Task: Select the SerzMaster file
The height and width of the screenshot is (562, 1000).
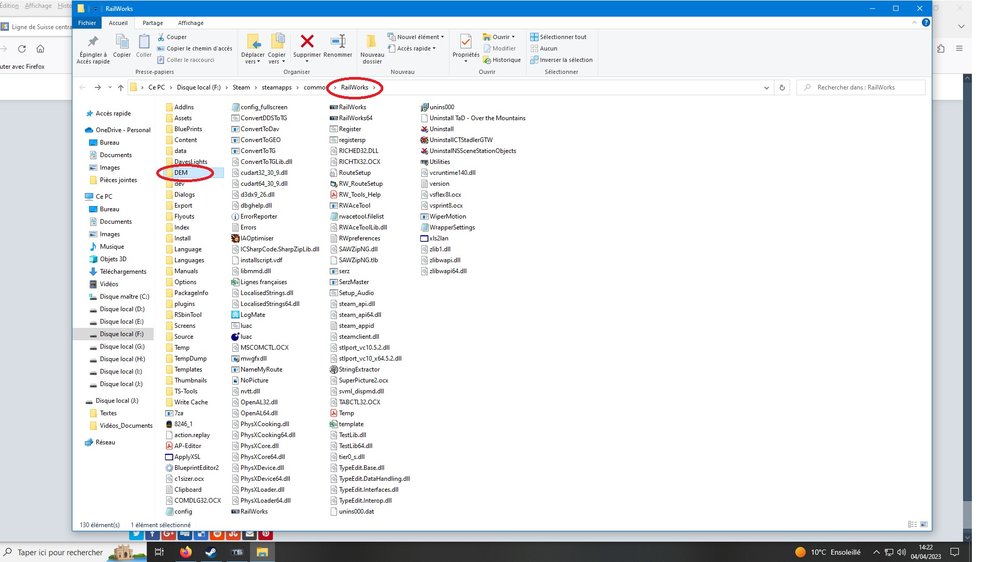Action: click(353, 282)
